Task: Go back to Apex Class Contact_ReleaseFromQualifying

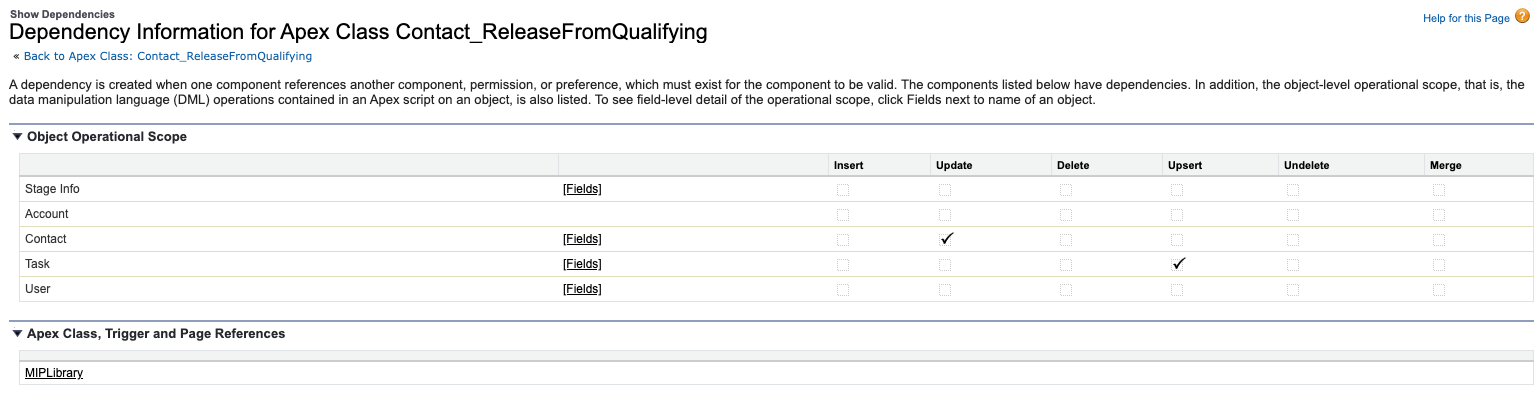Action: [168, 56]
